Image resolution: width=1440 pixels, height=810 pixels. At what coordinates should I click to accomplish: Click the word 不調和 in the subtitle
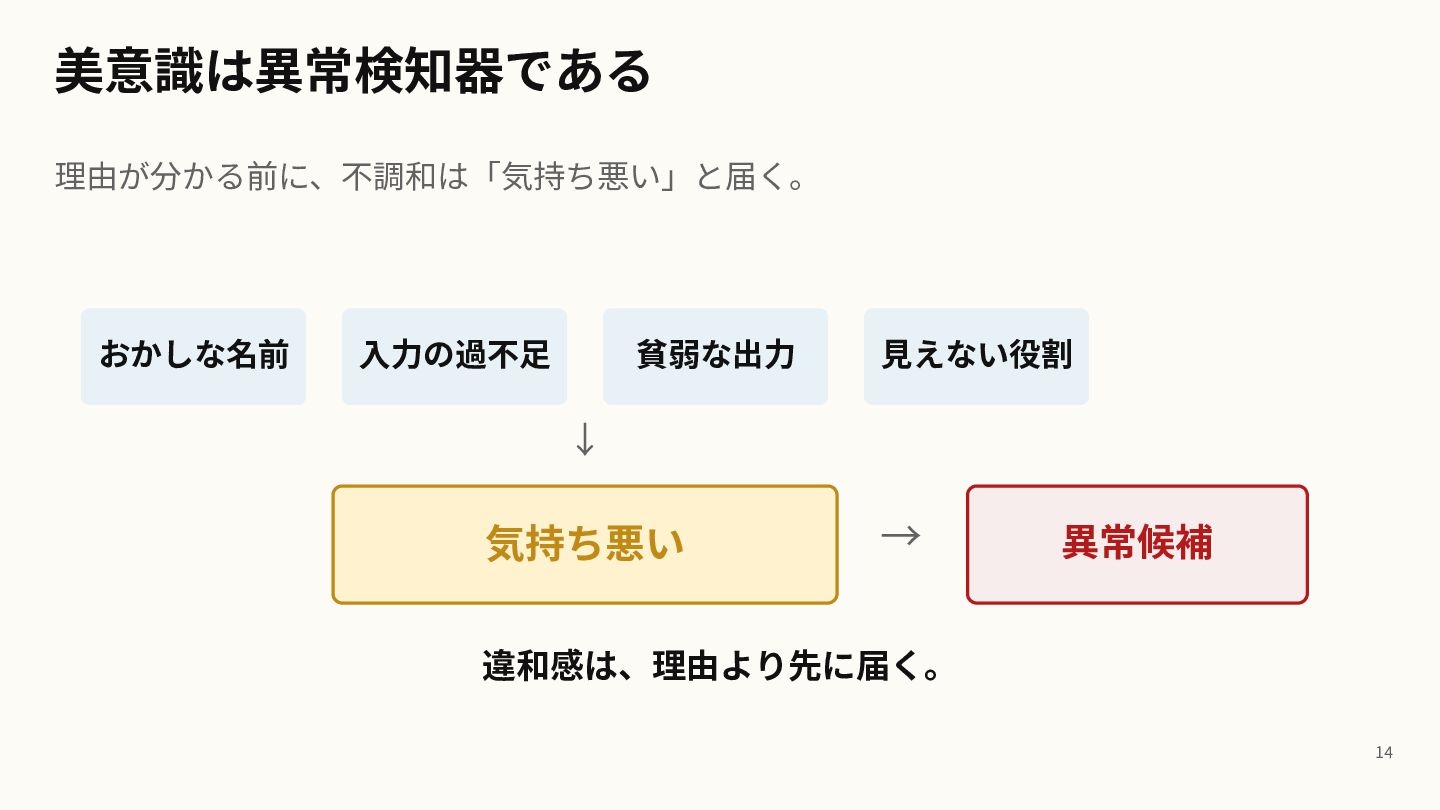click(x=389, y=177)
